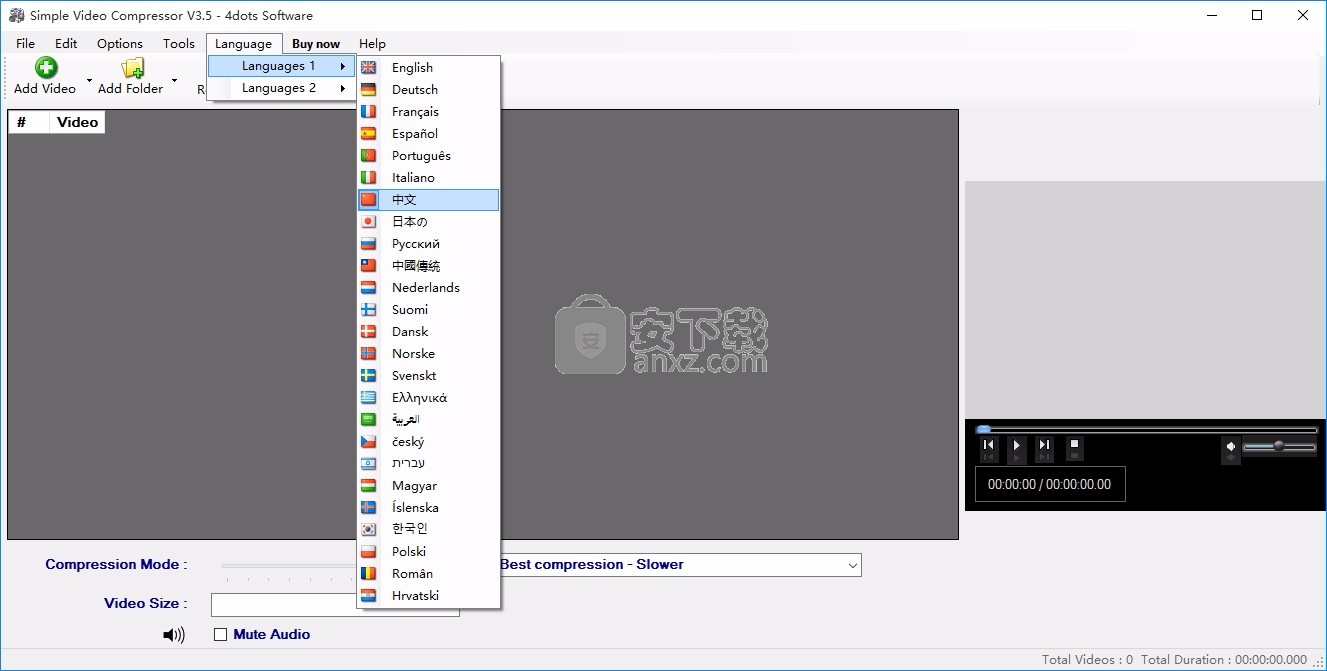1327x671 pixels.
Task: Select Magyar language
Action: pos(428,485)
